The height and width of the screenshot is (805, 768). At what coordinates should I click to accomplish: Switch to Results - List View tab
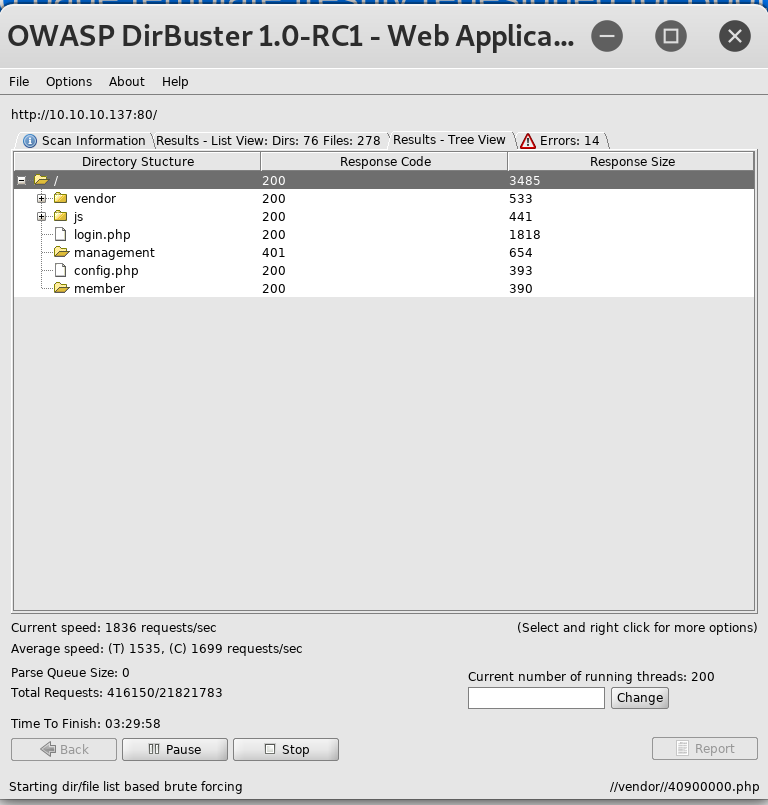click(x=268, y=141)
